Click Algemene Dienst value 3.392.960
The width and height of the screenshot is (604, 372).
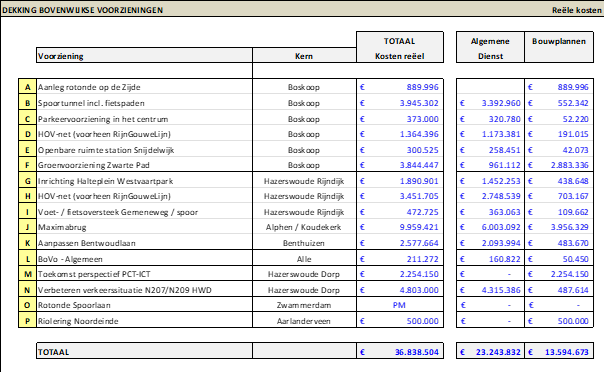[x=490, y=103]
